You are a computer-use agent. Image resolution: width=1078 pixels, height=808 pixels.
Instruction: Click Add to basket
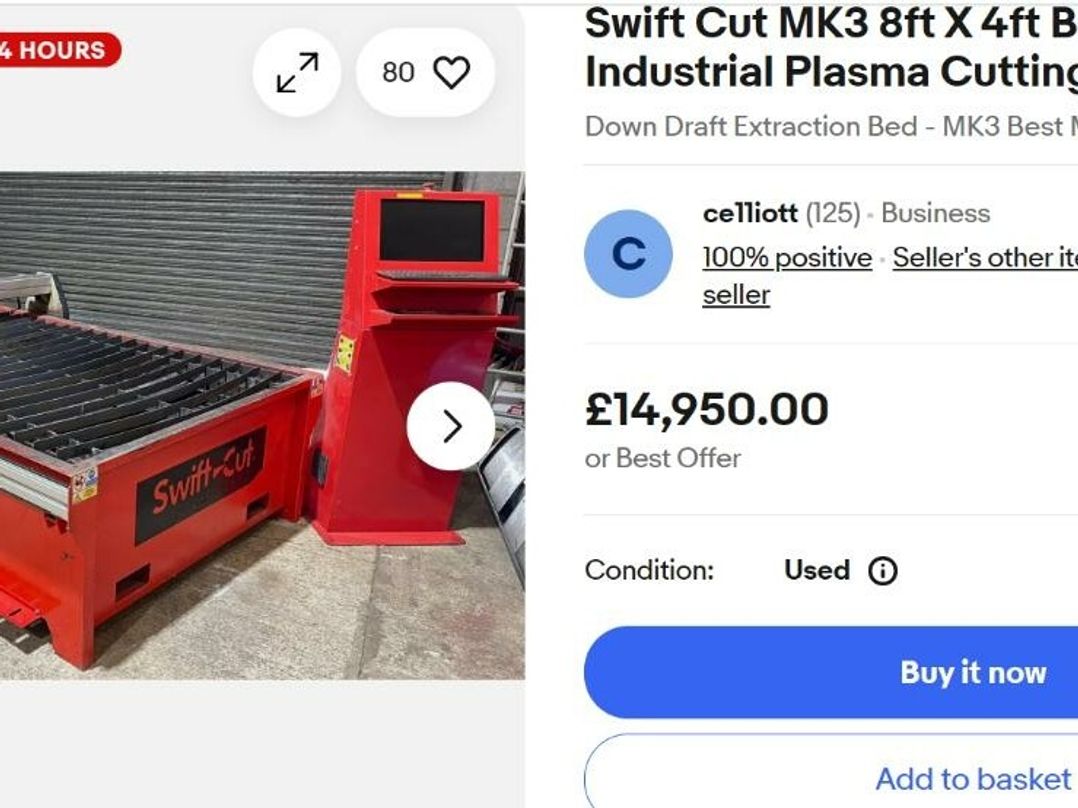(x=972, y=778)
